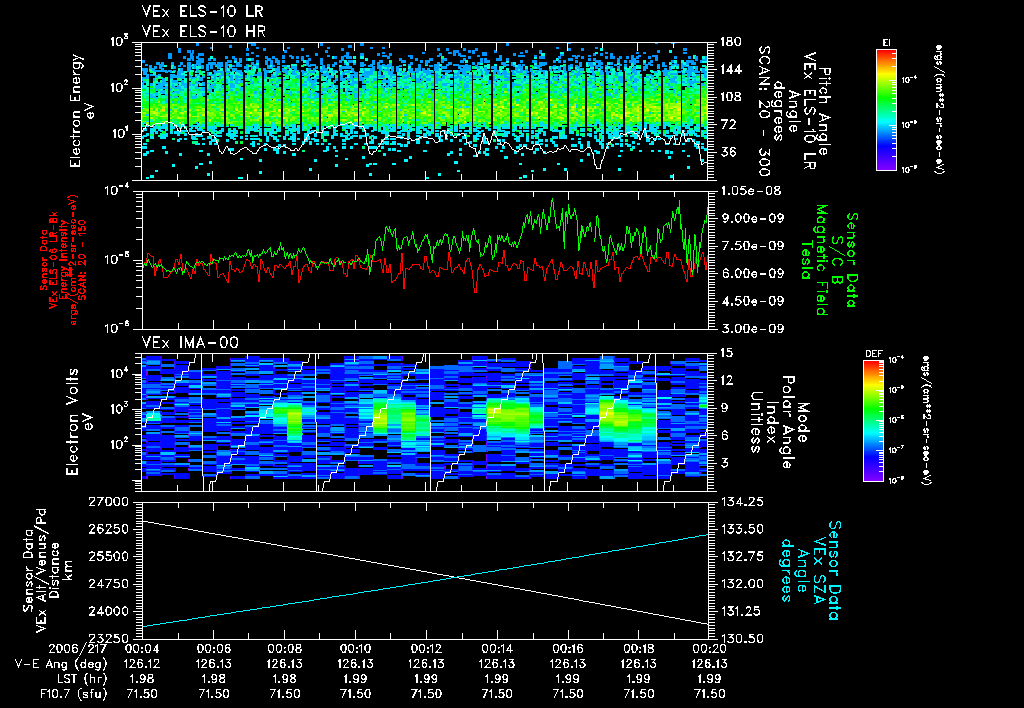Viewport: 1024px width, 708px height.
Task: Click the ELS electron energy spectrogram panel
Action: click(424, 111)
